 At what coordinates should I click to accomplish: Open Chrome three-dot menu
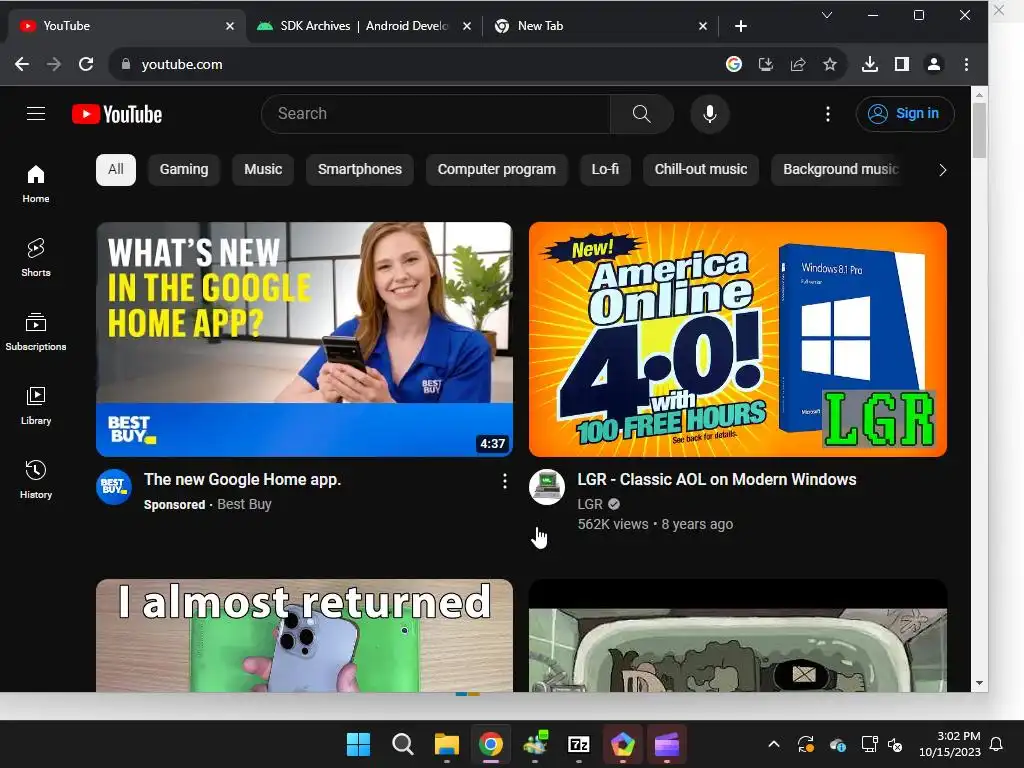[966, 64]
